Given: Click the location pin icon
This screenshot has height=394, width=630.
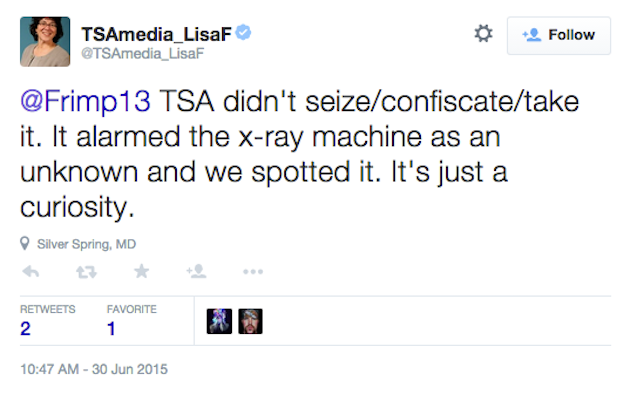Looking at the screenshot, I should click(x=25, y=243).
